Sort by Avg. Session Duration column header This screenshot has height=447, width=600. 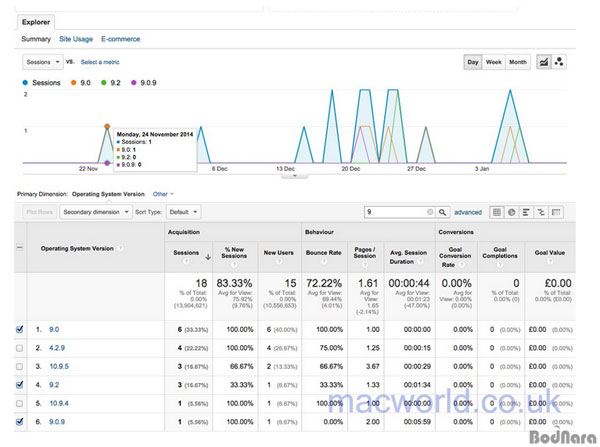[408, 257]
